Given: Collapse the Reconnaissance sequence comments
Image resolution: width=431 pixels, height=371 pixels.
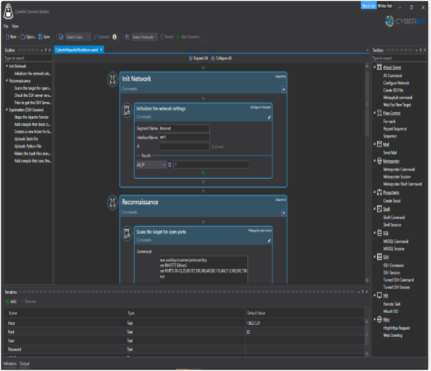Looking at the screenshot, I should click(284, 212).
